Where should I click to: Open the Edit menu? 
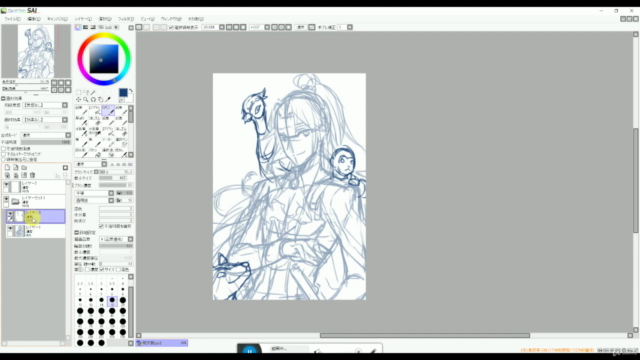point(33,19)
